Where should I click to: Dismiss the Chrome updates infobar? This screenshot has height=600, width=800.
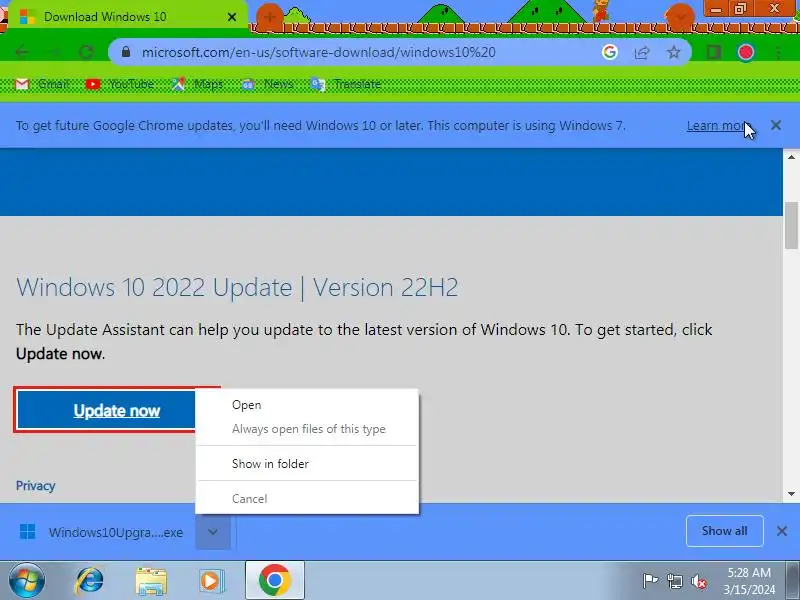(776, 125)
